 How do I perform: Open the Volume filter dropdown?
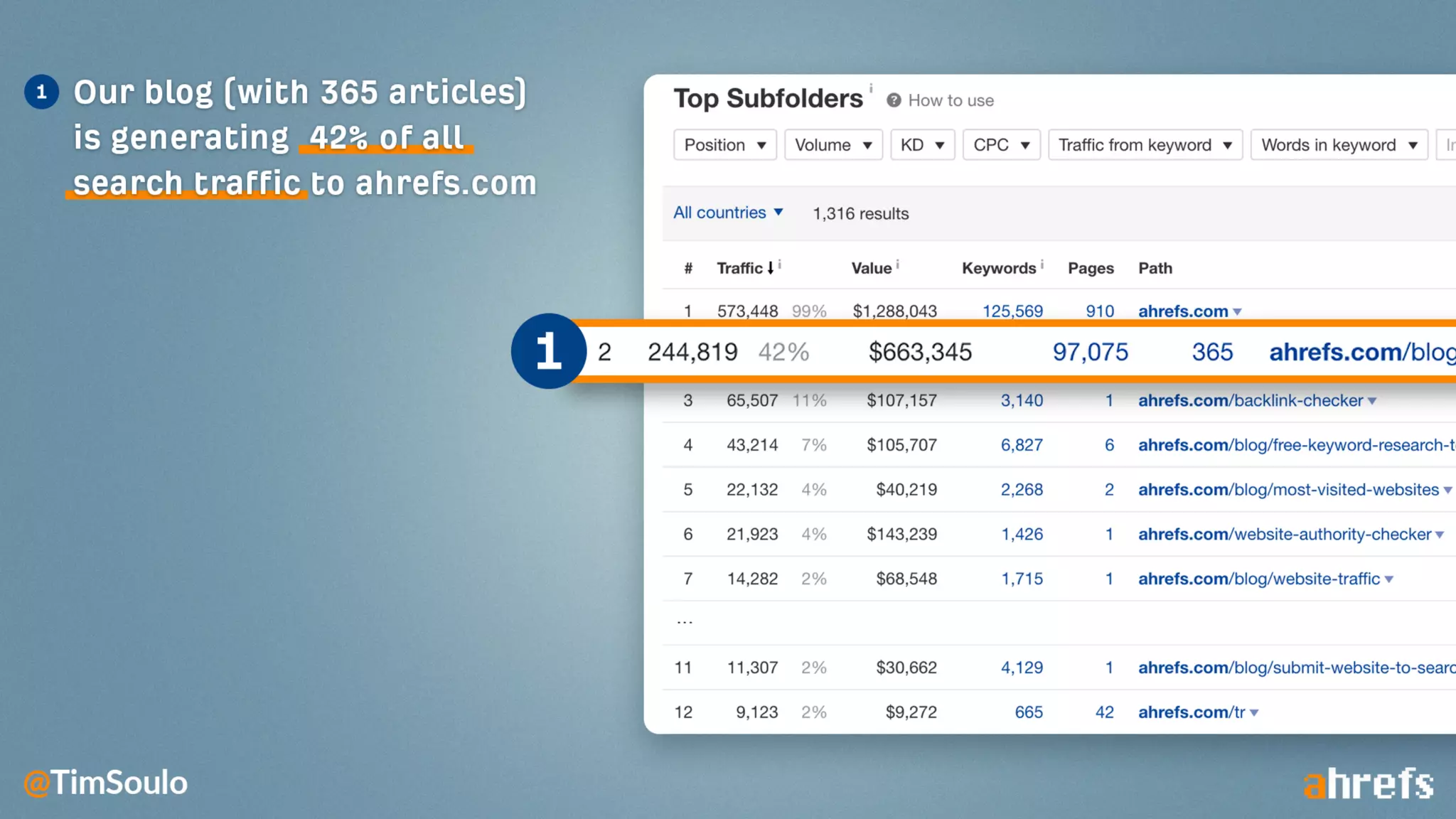point(833,145)
